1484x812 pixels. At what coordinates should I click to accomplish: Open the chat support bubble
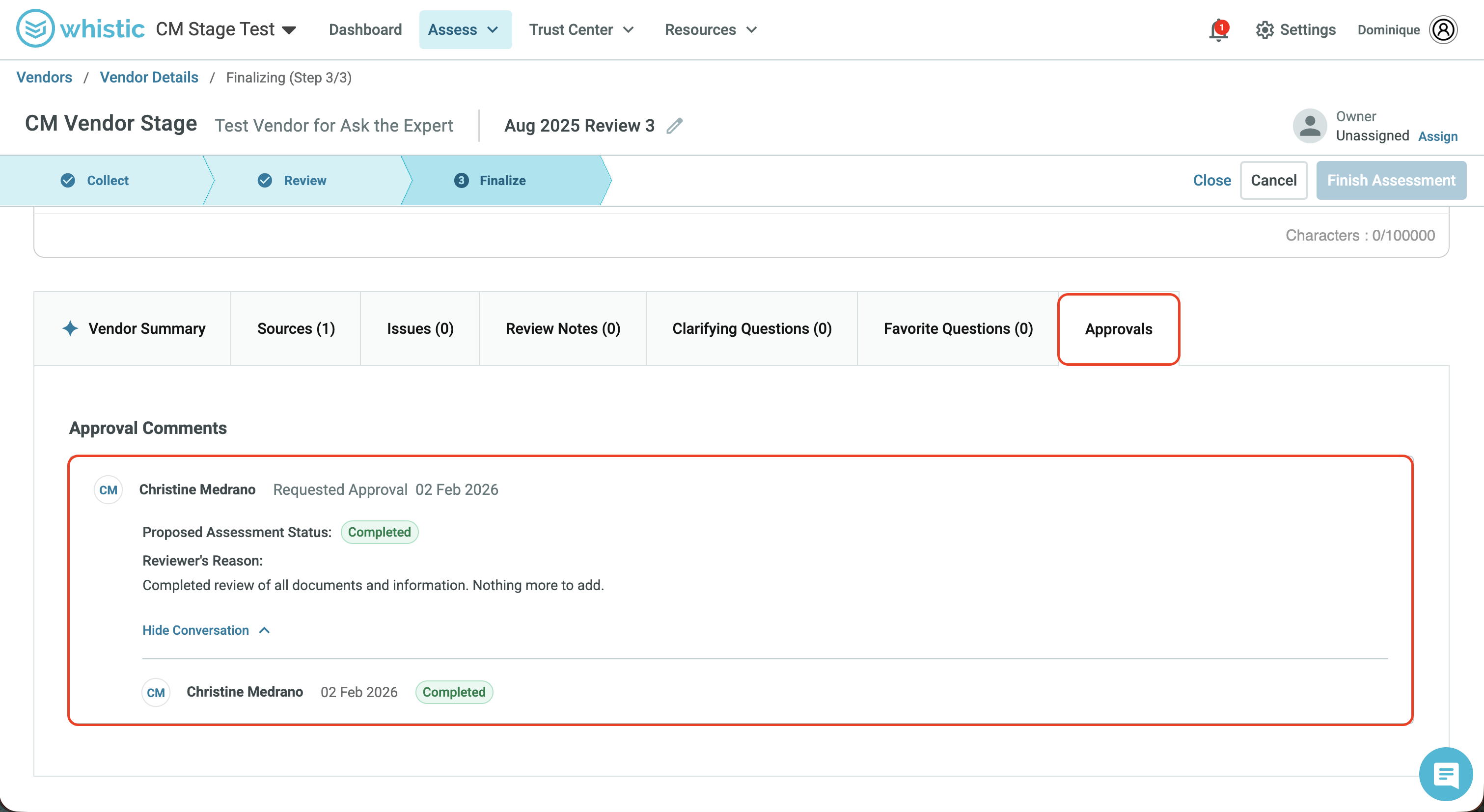pyautogui.click(x=1445, y=774)
